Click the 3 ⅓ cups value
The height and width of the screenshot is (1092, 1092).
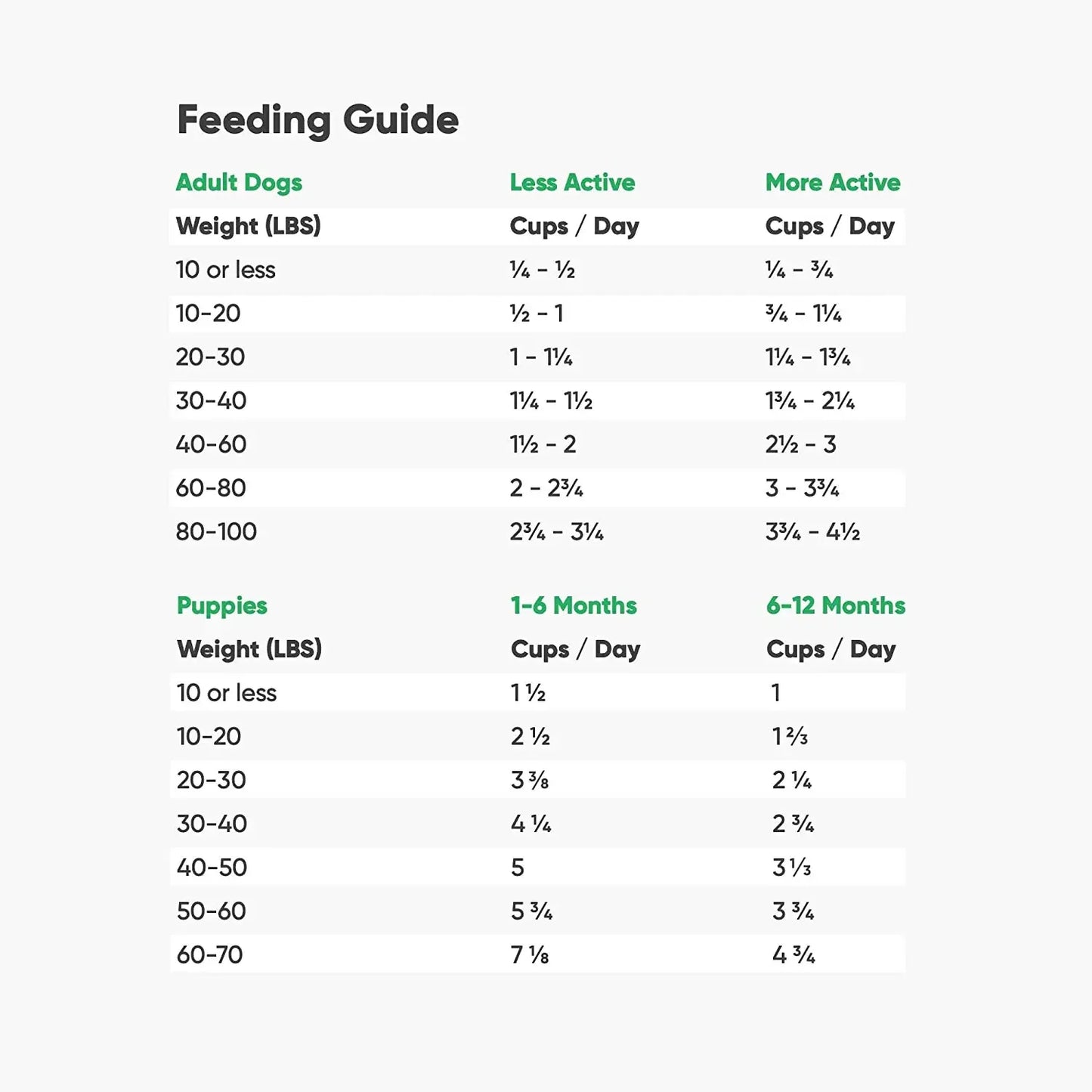tap(791, 868)
